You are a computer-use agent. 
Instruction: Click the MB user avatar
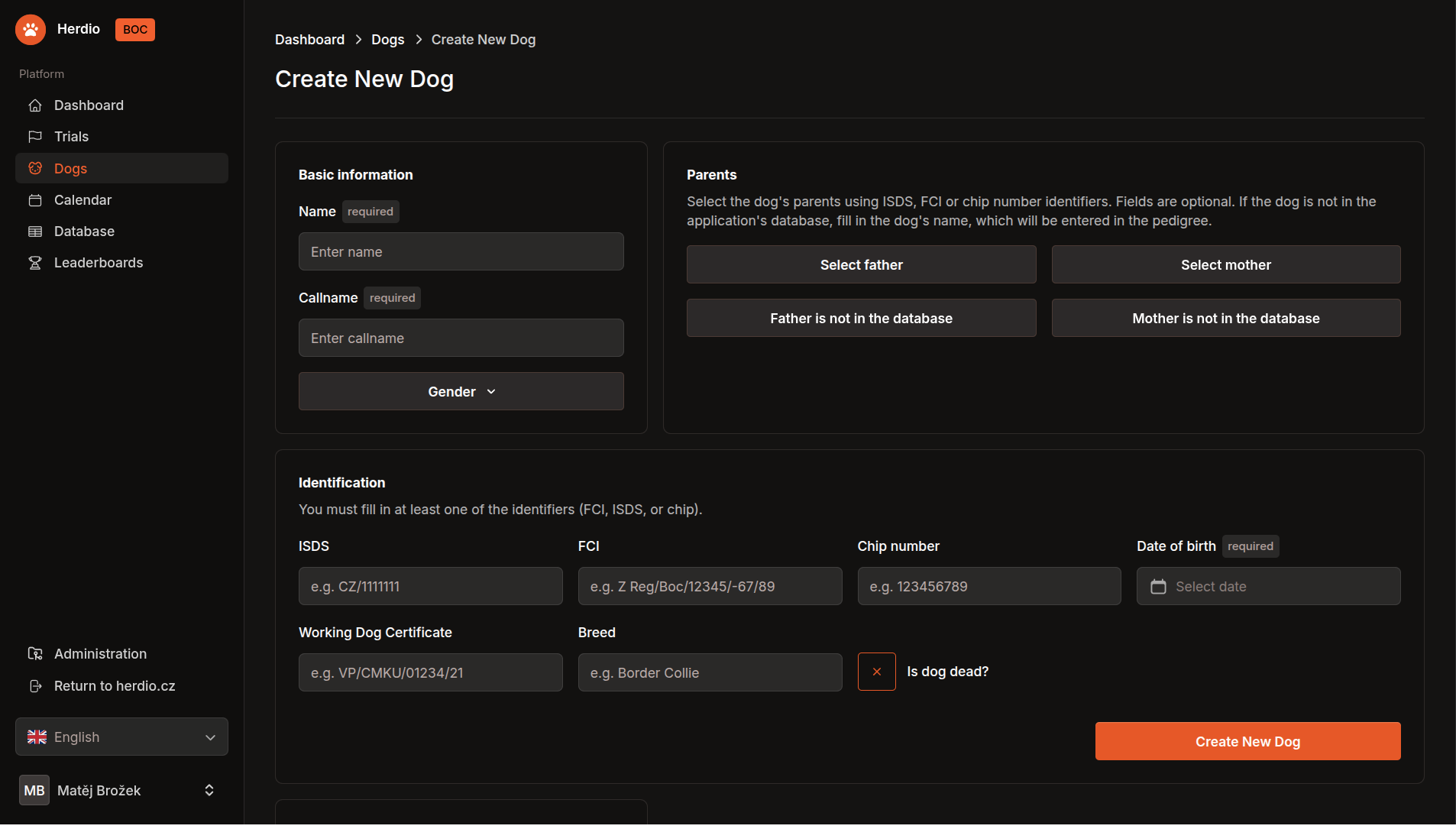(x=34, y=791)
